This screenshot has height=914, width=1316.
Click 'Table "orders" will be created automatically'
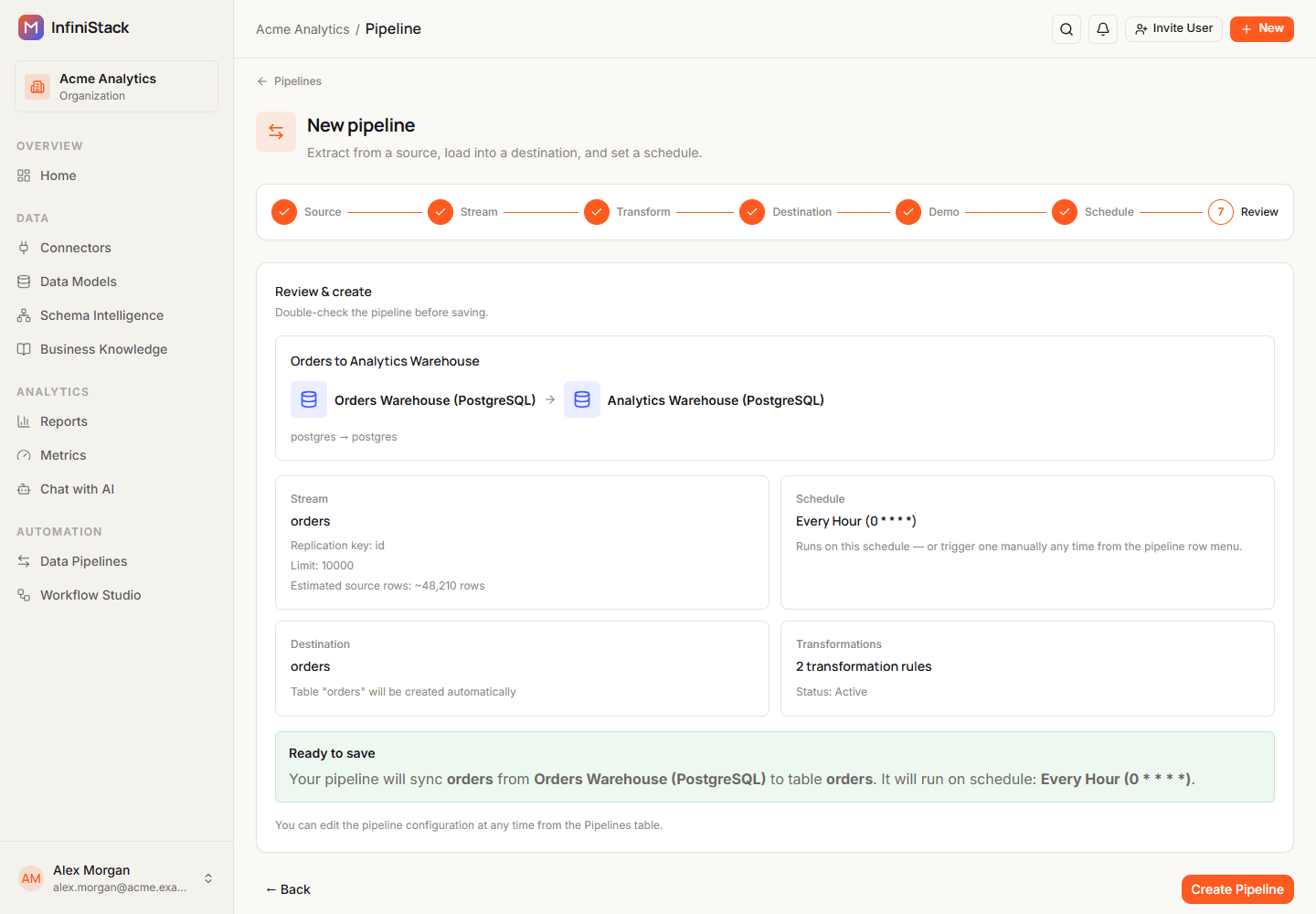click(x=403, y=692)
